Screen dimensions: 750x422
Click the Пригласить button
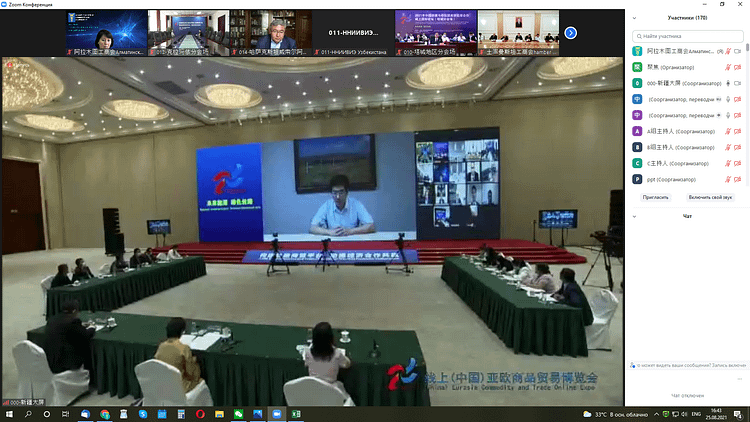pyautogui.click(x=655, y=197)
